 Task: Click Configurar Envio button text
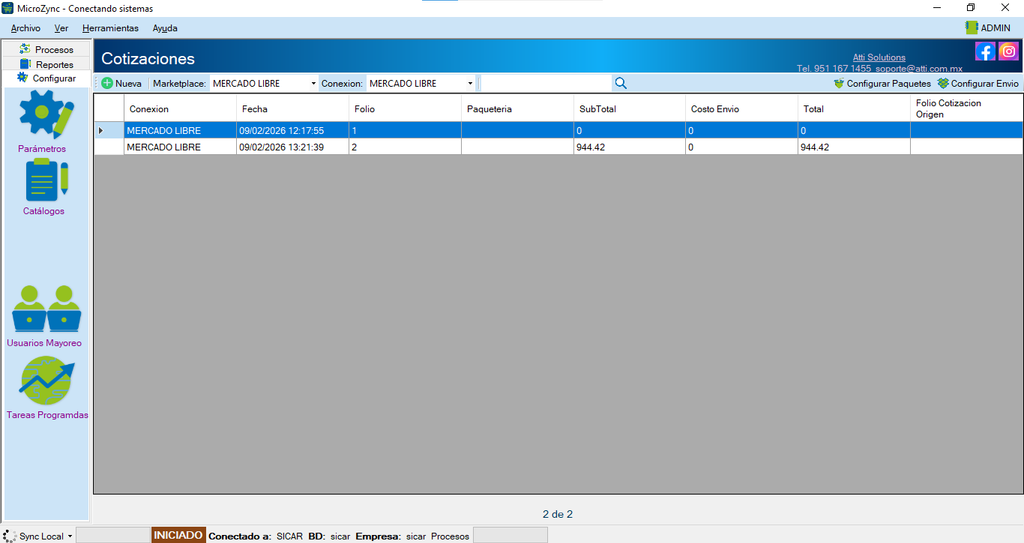click(985, 83)
